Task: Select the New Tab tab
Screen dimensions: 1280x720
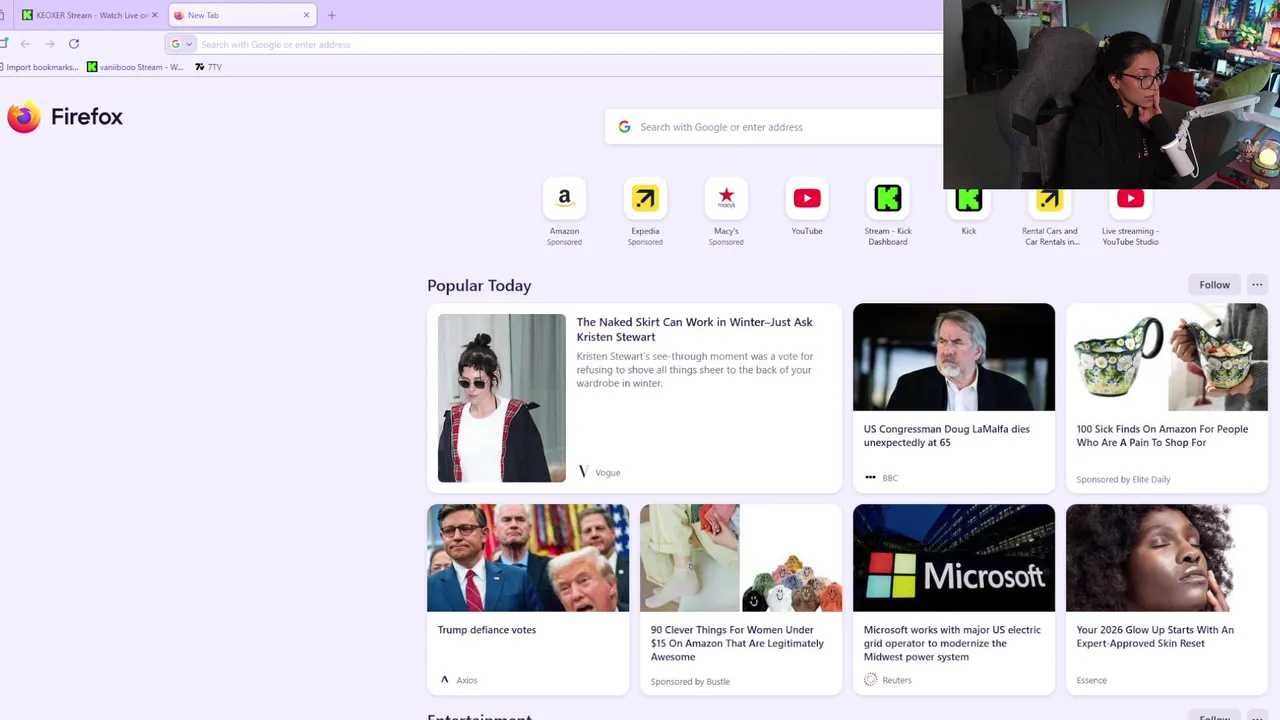Action: coord(240,15)
